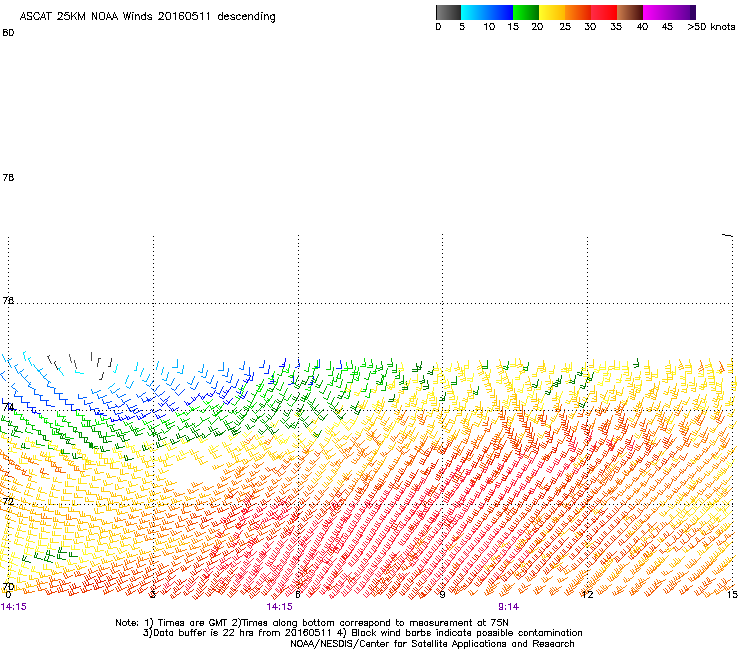Screen dimensions: 740x650
Task: Click the "30" label under the color bar
Action: pyautogui.click(x=590, y=27)
